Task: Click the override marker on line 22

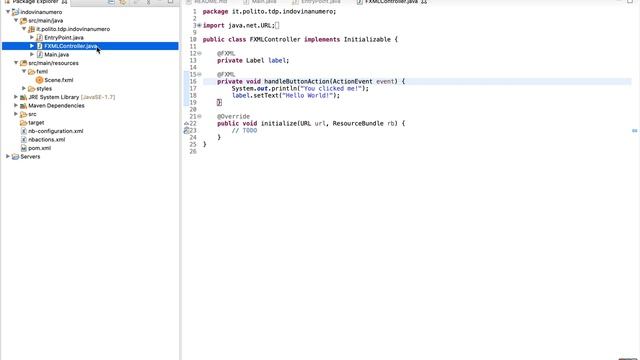Action: point(186,123)
